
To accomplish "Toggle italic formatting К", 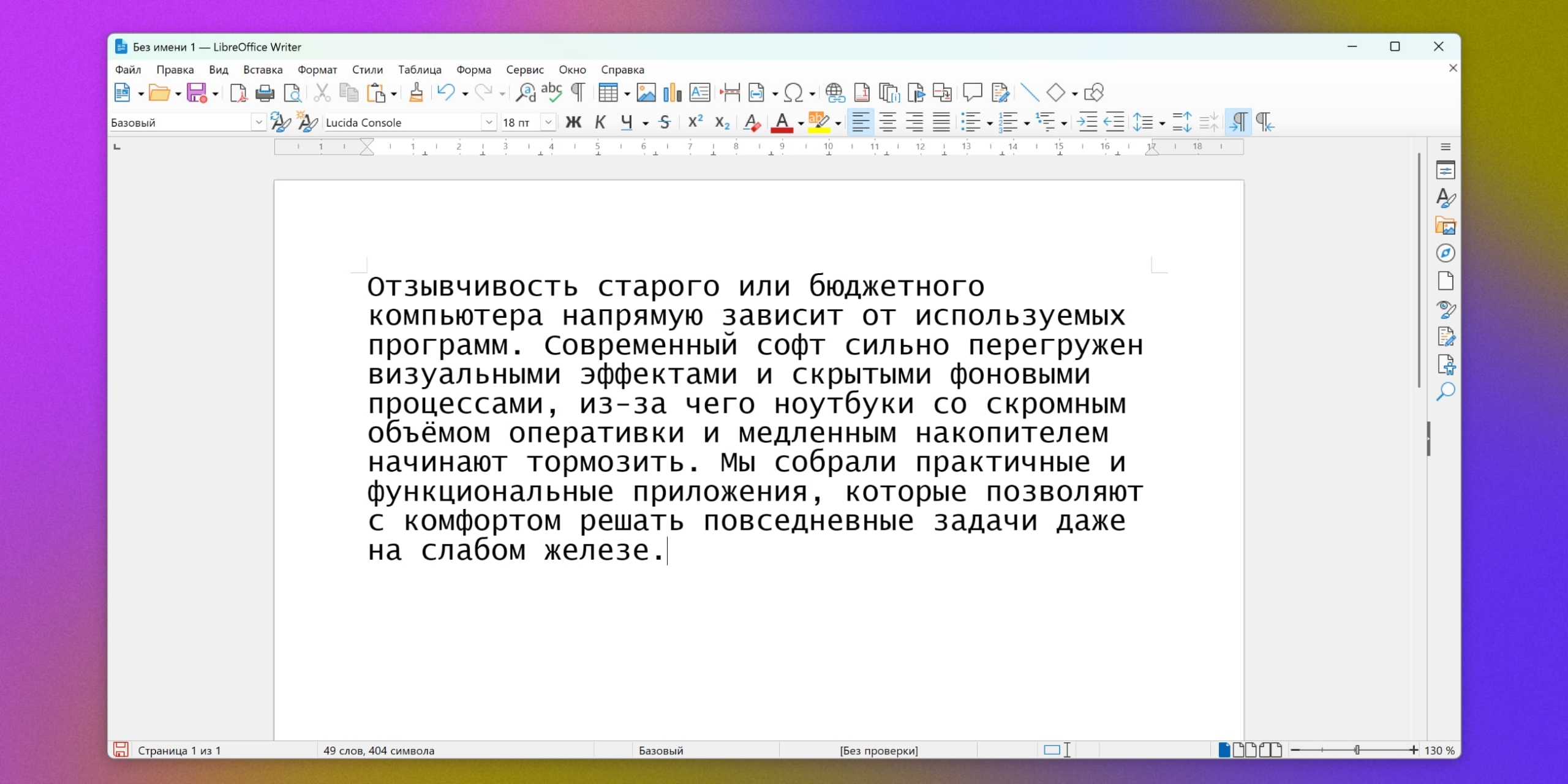I will (x=600, y=123).
